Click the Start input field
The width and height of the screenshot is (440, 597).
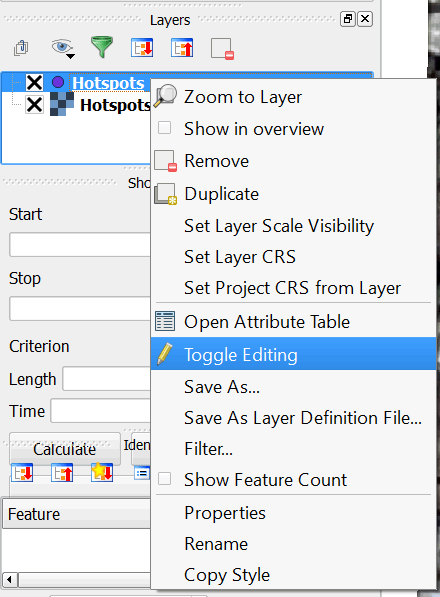pos(80,245)
